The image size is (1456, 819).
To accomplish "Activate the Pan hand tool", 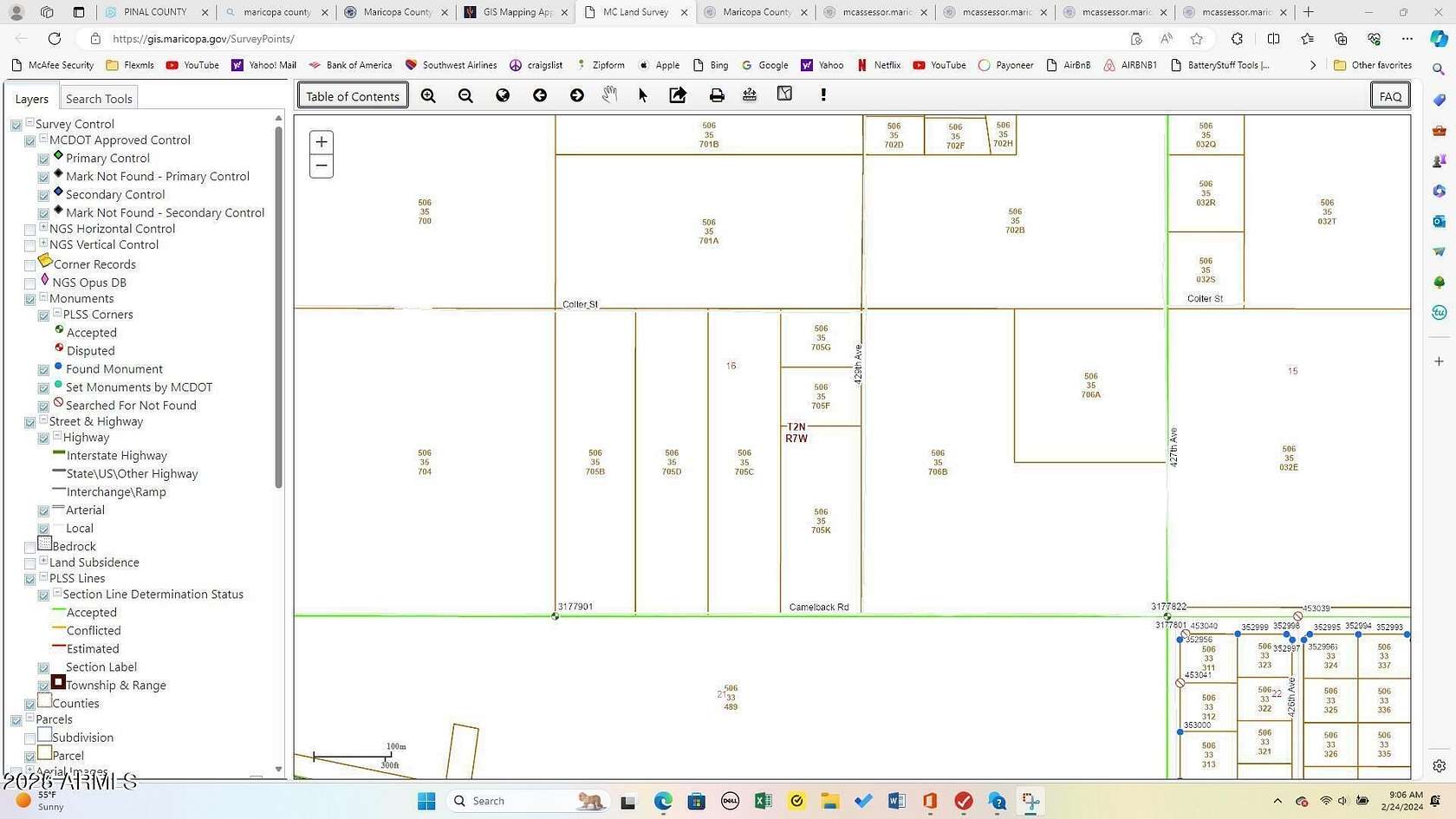I will point(610,95).
